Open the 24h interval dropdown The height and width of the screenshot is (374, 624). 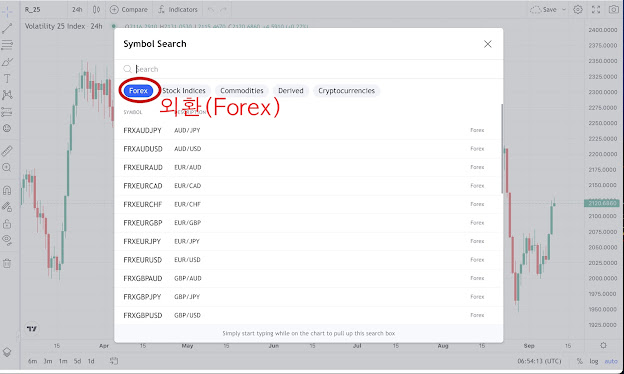(77, 10)
